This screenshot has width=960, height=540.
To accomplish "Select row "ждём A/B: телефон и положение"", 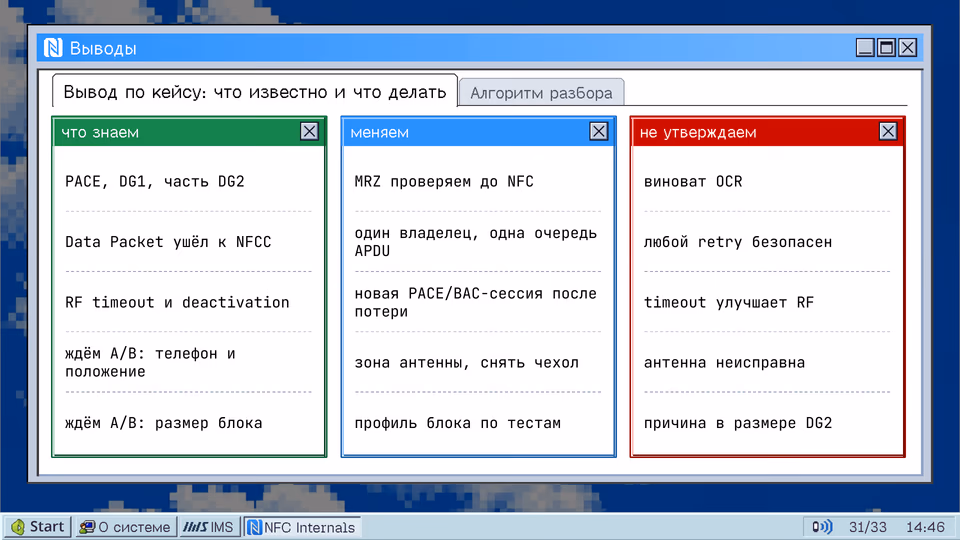I will (x=189, y=362).
